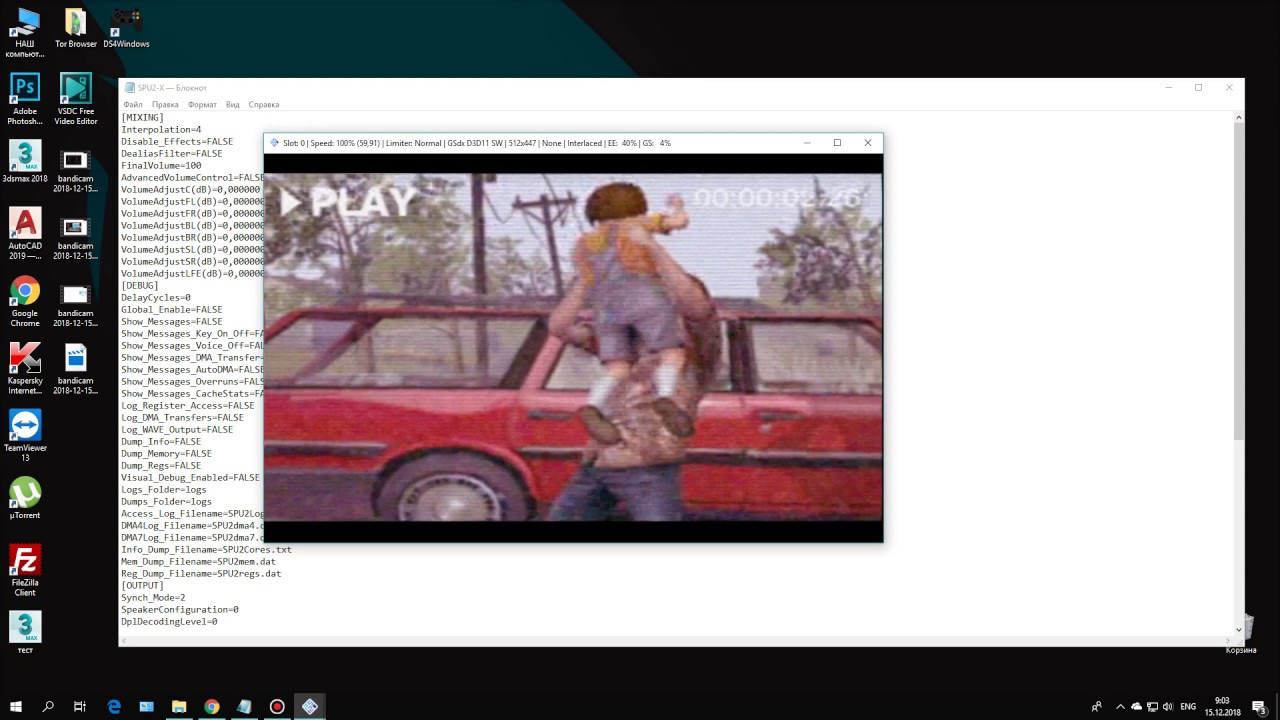Screen dimensions: 1280x720
Task: Open the Action Center notifications icon
Action: (1260, 706)
